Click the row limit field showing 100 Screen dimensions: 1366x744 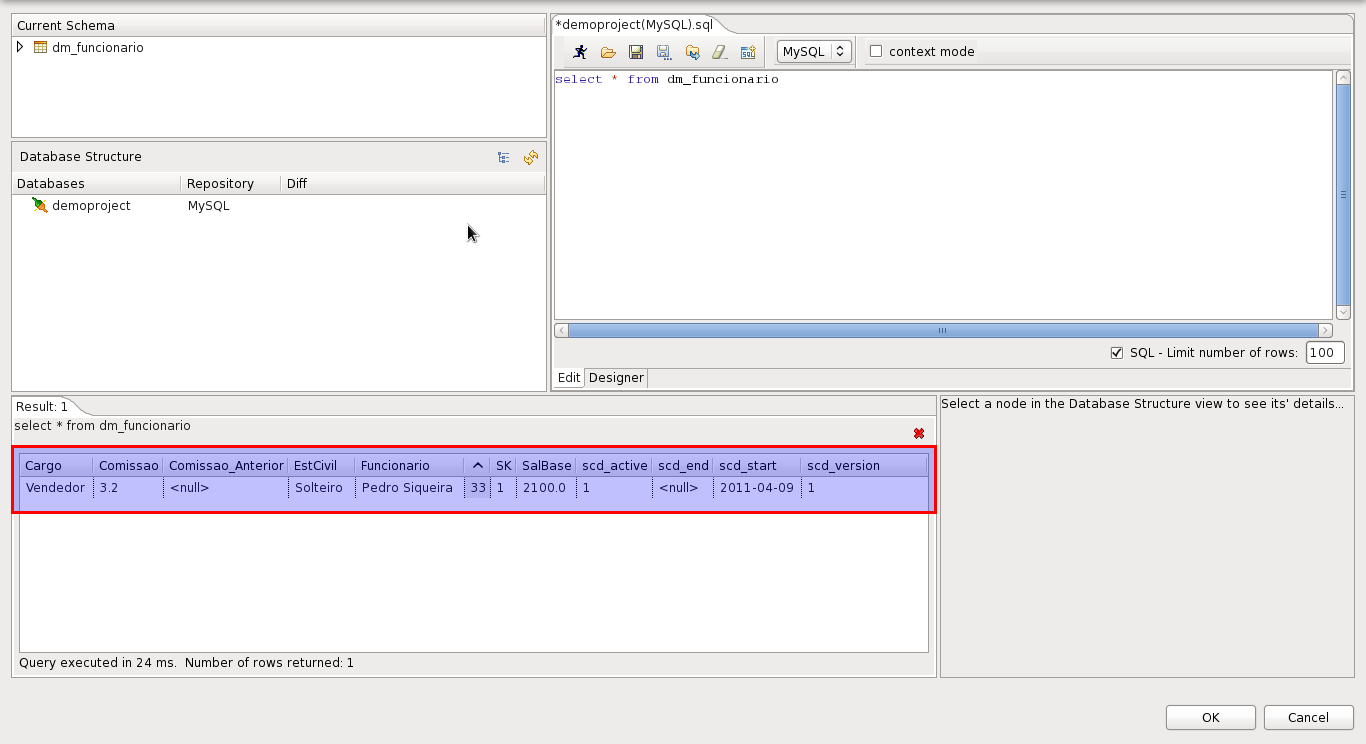pyautogui.click(x=1324, y=353)
